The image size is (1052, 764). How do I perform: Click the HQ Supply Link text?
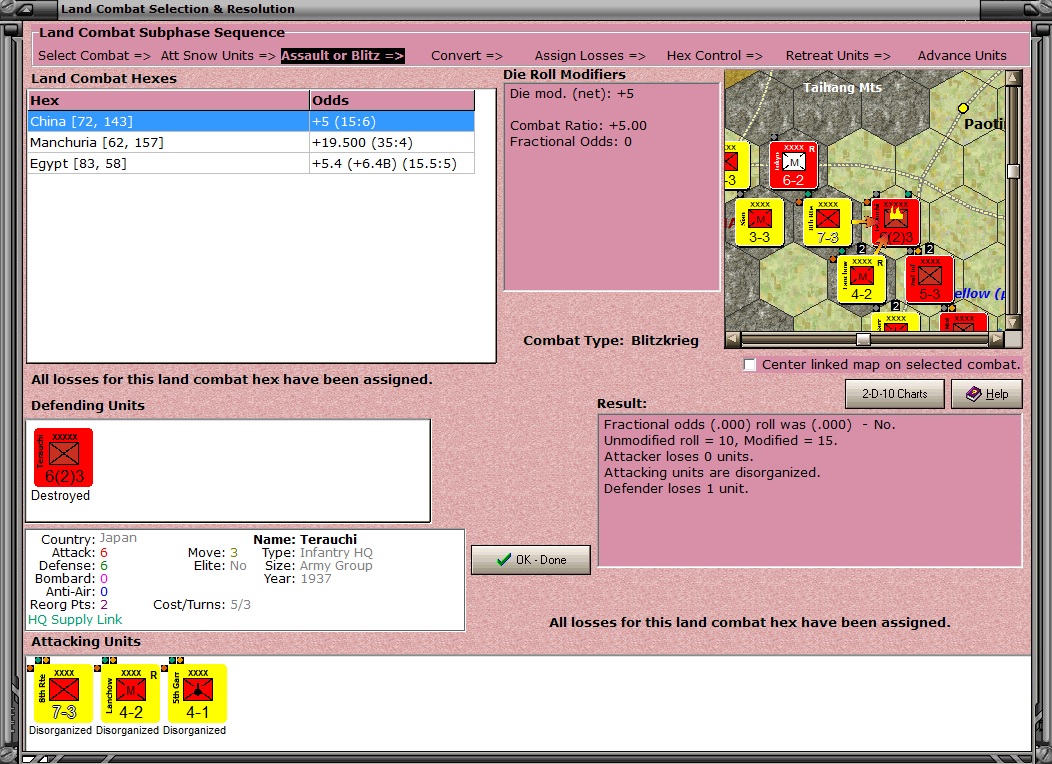75,620
